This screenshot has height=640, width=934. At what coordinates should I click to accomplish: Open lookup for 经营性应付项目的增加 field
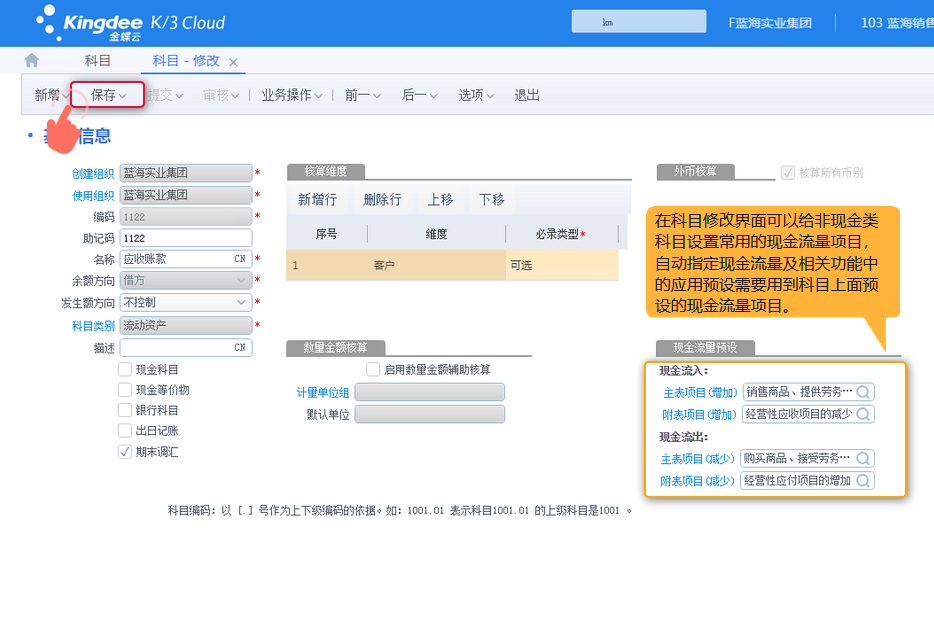863,480
